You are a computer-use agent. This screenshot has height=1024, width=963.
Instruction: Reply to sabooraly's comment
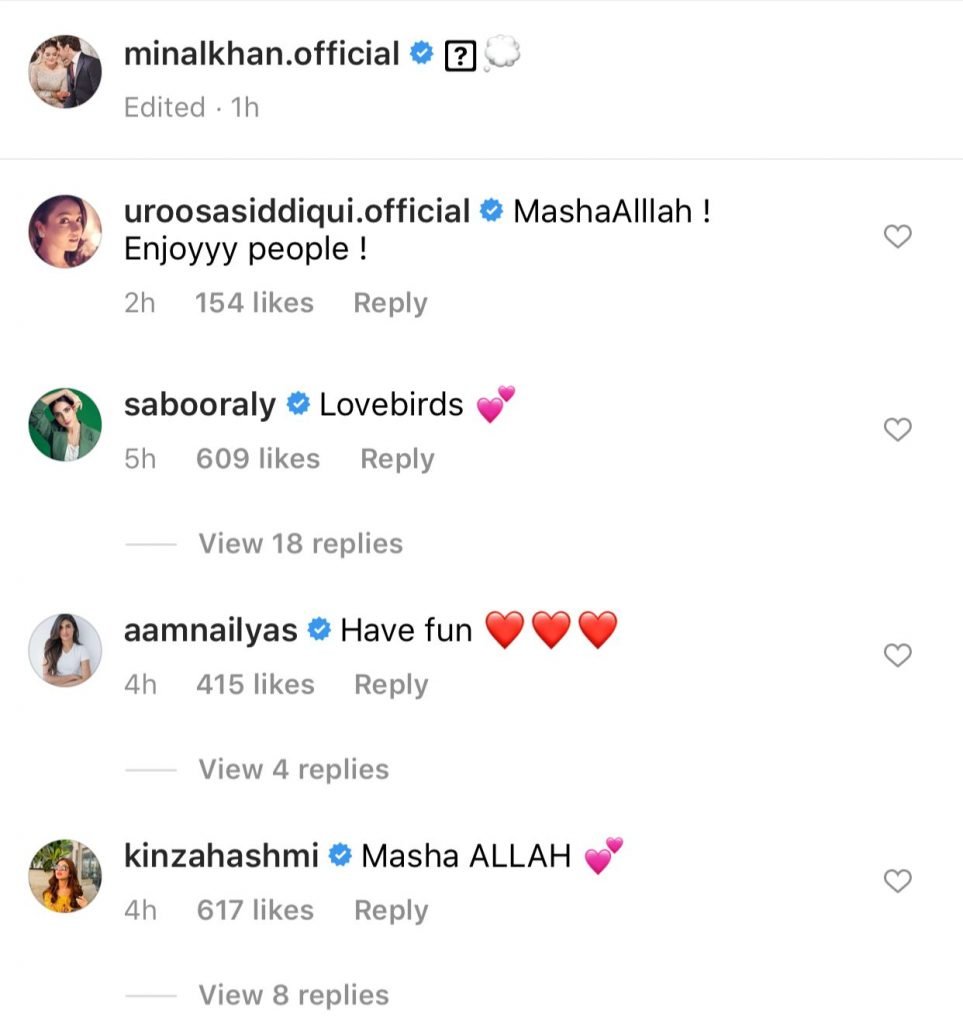(x=397, y=459)
